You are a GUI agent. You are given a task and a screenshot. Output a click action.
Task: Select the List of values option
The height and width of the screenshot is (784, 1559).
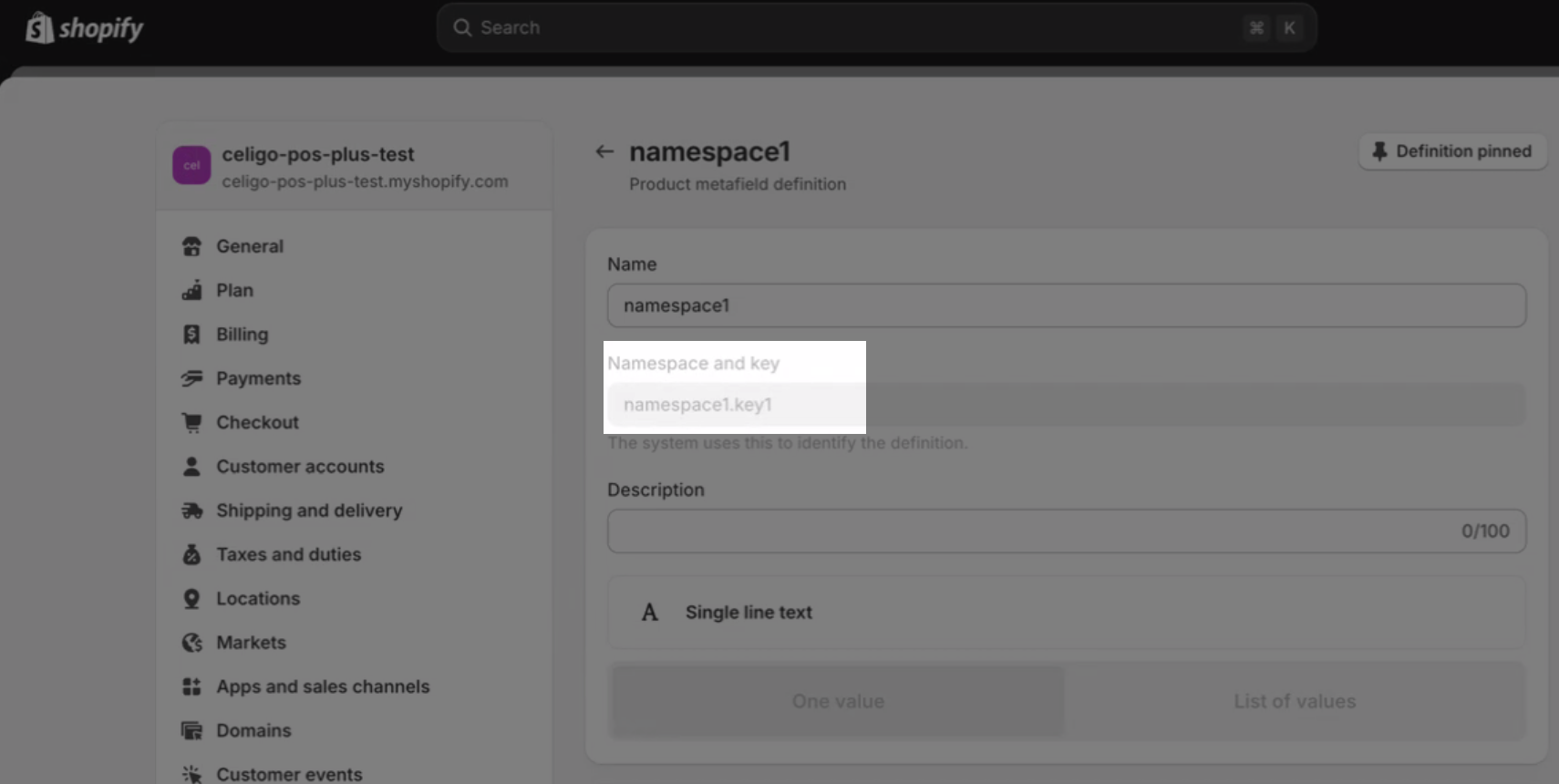[1295, 701]
